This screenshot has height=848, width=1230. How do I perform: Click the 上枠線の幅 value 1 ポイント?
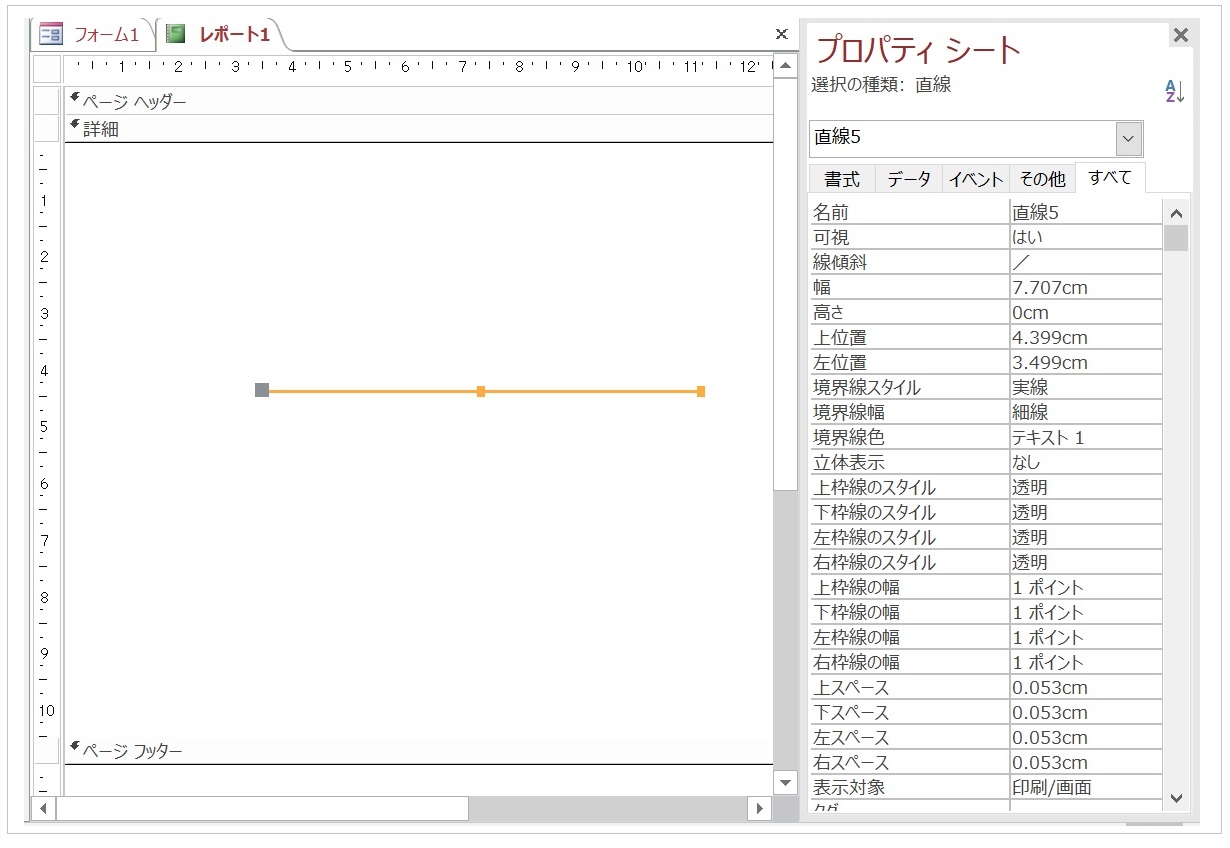pos(1086,587)
